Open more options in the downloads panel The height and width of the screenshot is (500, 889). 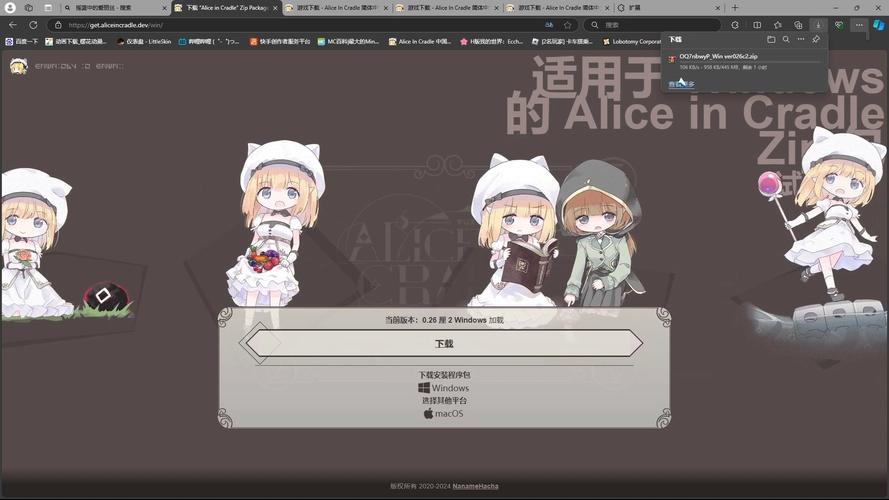point(801,39)
